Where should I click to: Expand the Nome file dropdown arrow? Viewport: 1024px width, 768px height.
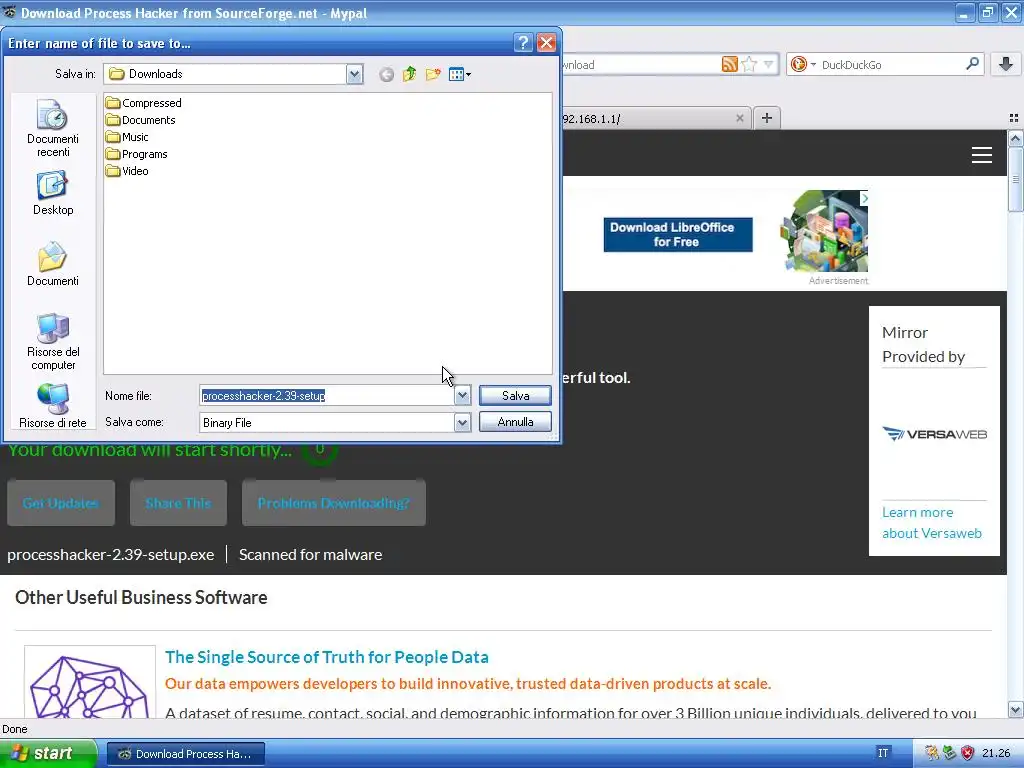click(462, 396)
